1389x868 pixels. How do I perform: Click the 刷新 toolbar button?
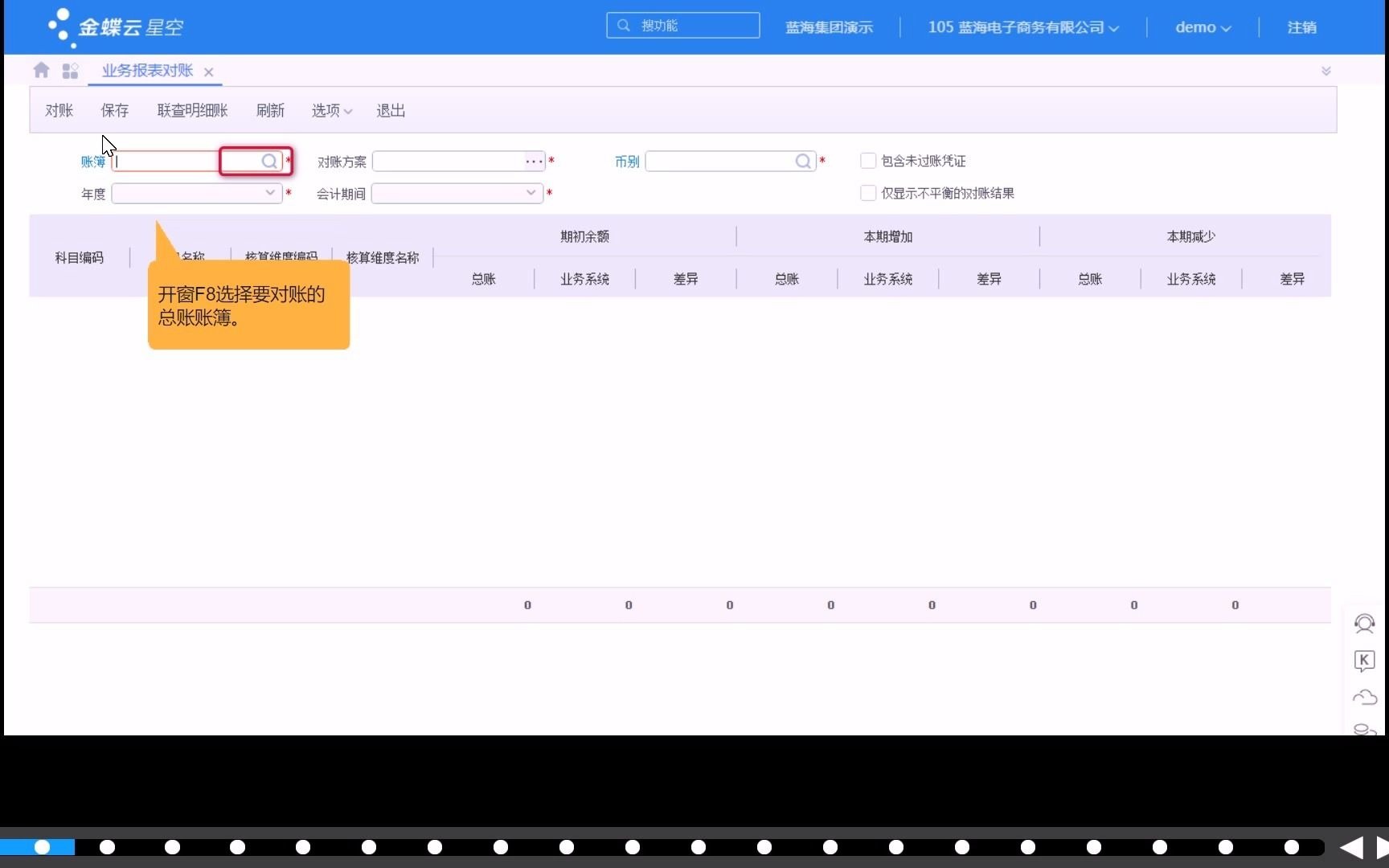coord(270,110)
